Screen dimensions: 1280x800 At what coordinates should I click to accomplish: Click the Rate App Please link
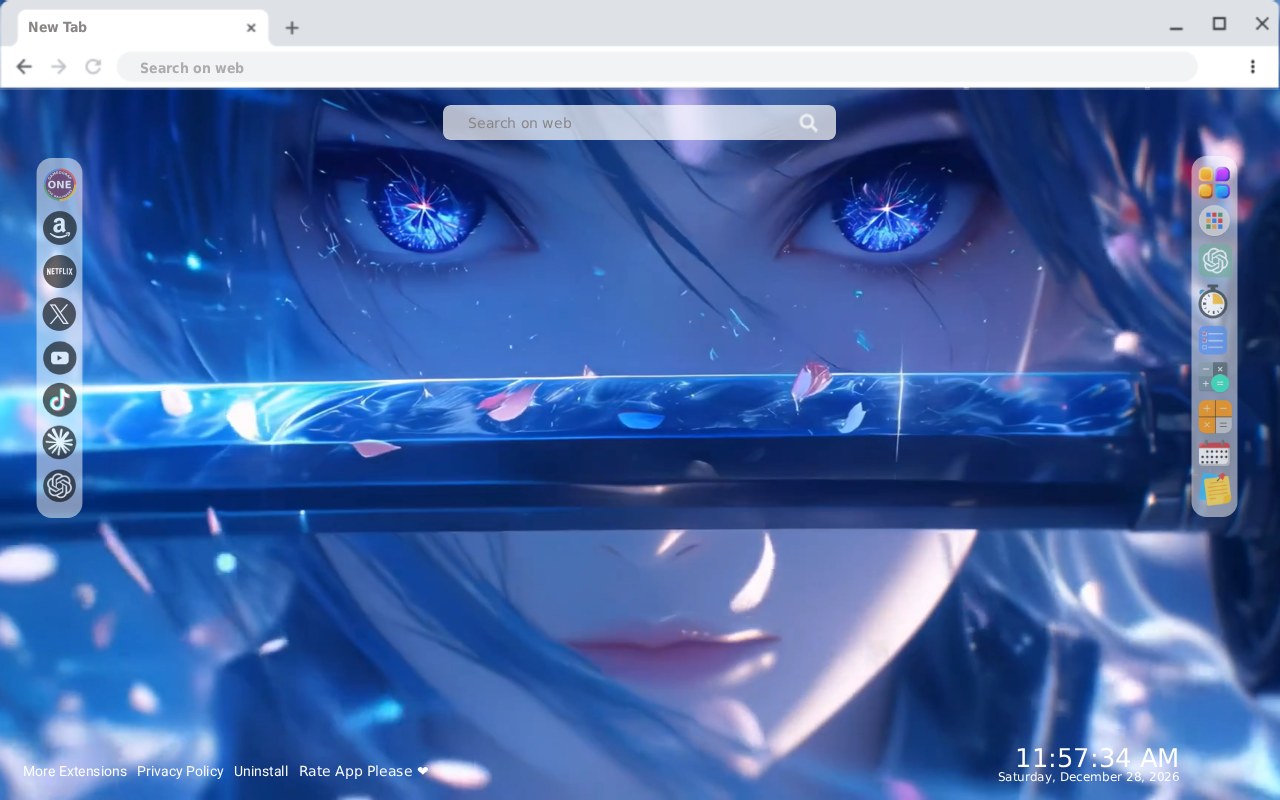[x=364, y=771]
